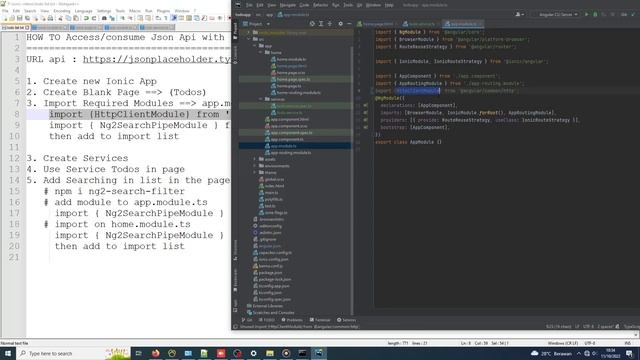The height and width of the screenshot is (360, 640).
Task: Switch to the app.module.ts editor tab
Action: click(x=463, y=24)
